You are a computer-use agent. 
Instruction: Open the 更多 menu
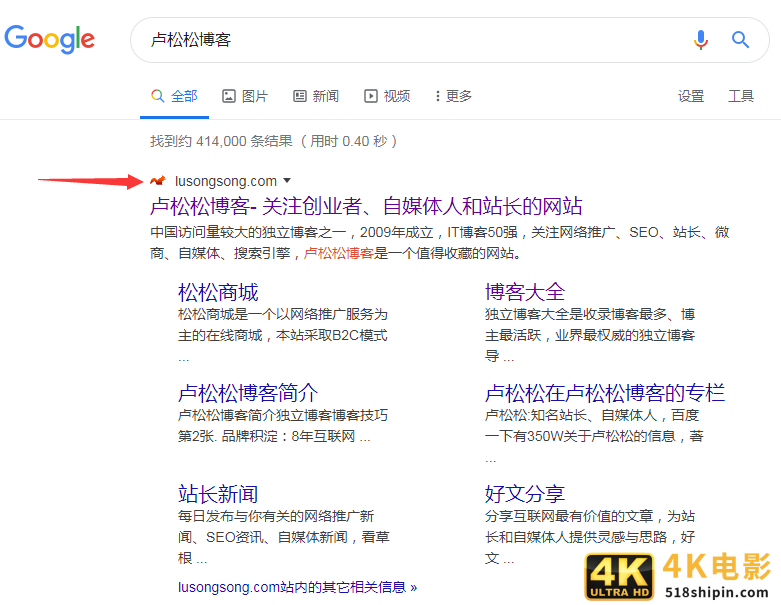(x=453, y=96)
